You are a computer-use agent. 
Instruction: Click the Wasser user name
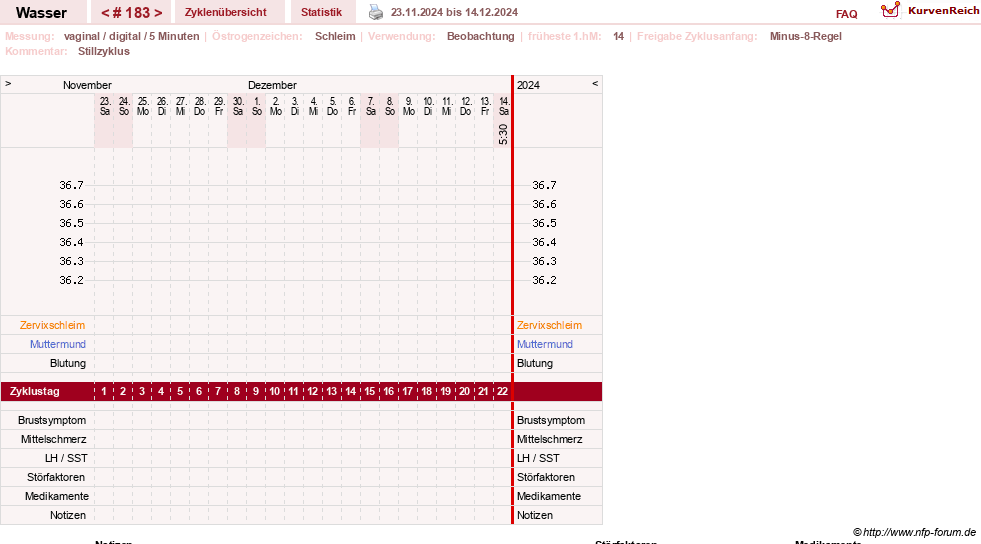point(41,13)
